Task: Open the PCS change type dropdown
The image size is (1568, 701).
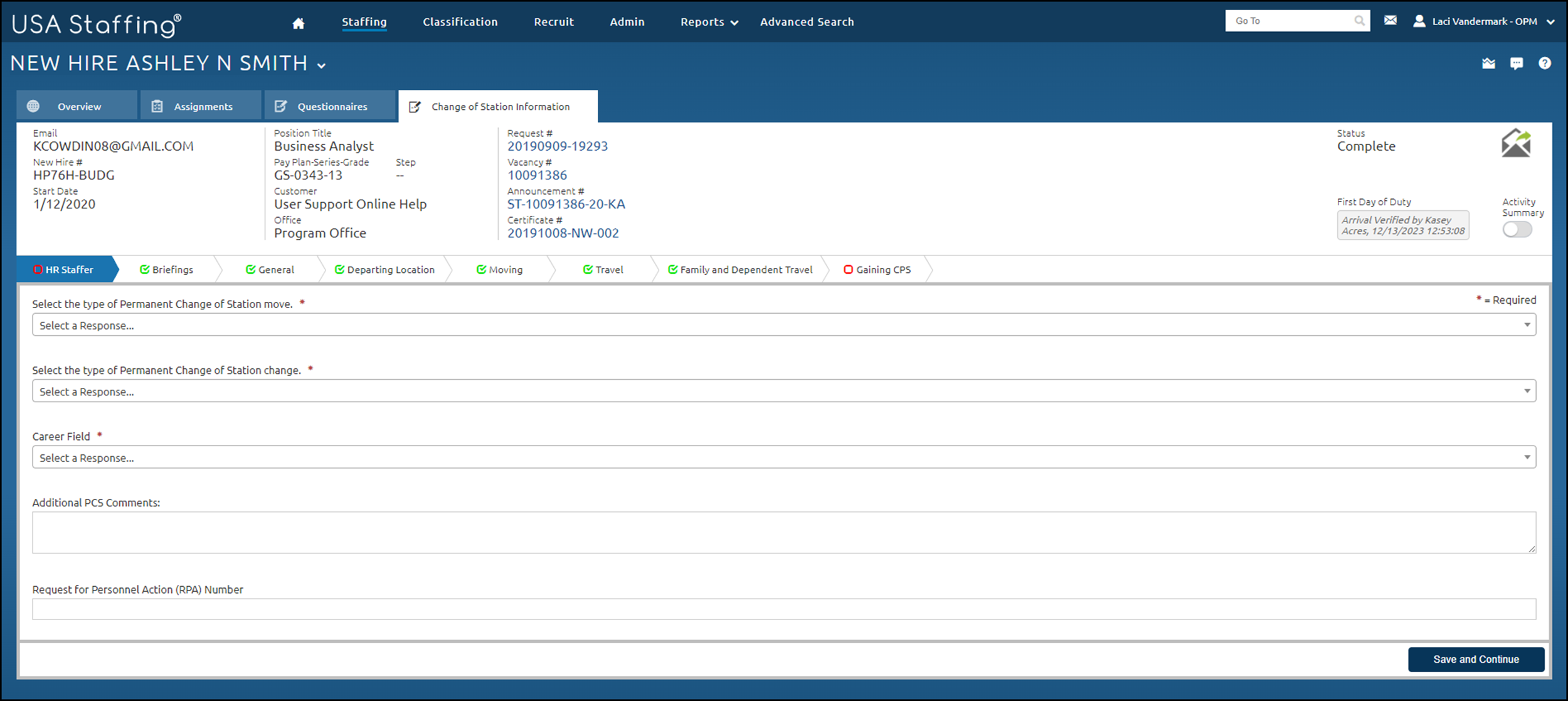Action: coord(784,391)
